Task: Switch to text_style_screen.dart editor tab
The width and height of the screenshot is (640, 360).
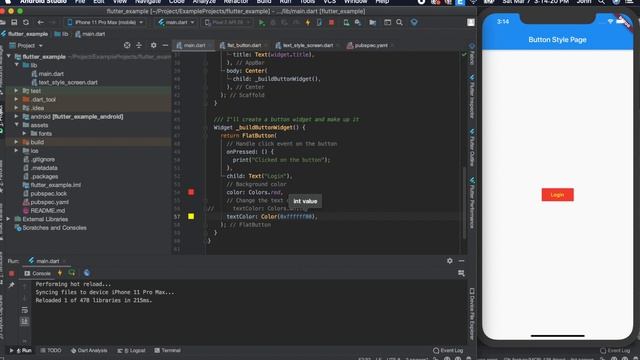Action: 305,45
